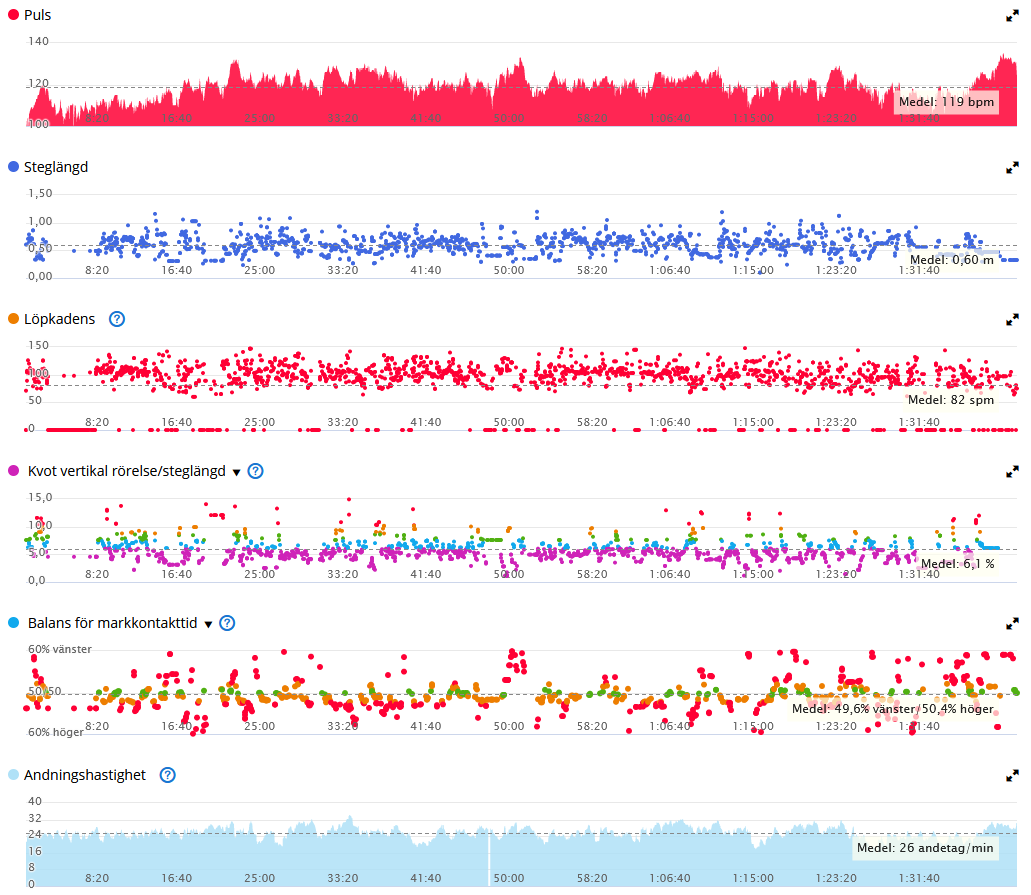Click the orange Löpkadens legend dot
Viewport: 1031px width, 895px height.
coord(13,318)
